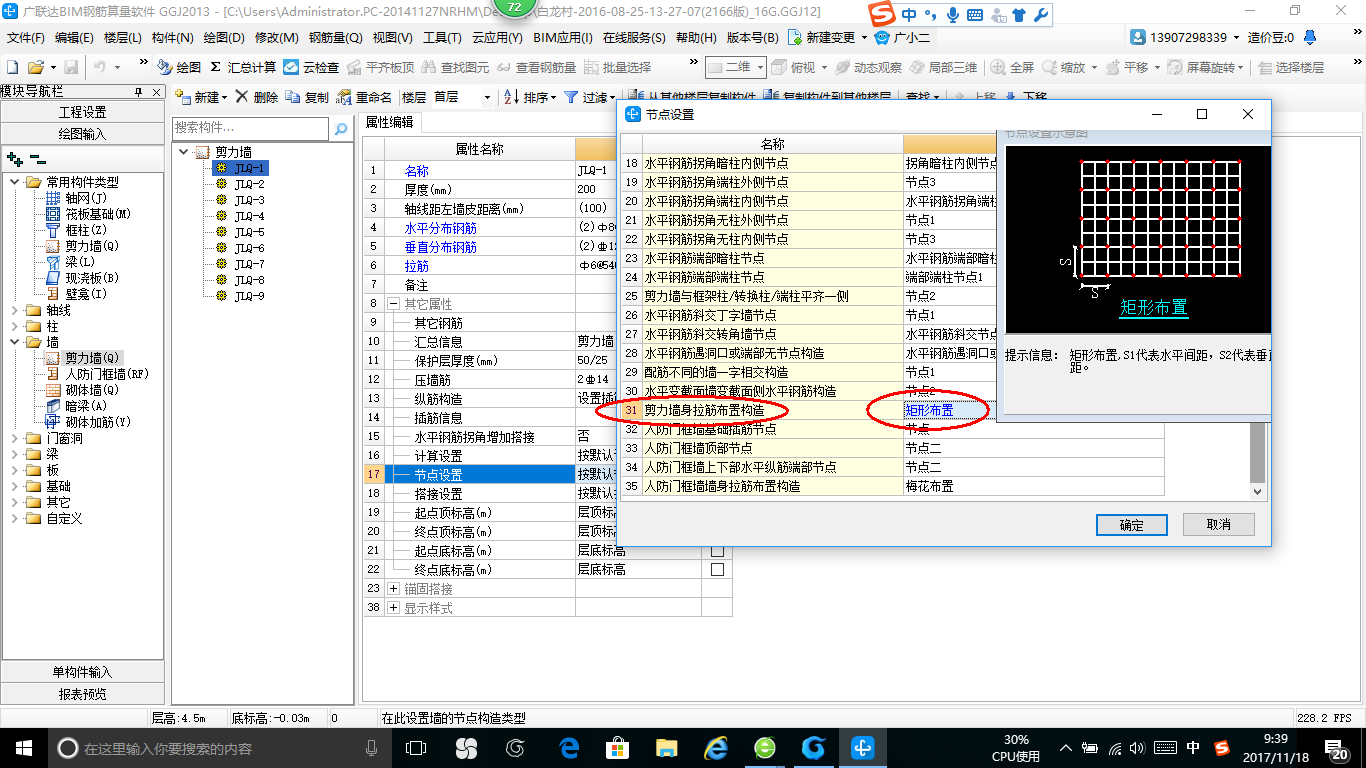Click 报表预览 navigation button
Image resolution: width=1366 pixels, height=768 pixels.
coord(82,694)
